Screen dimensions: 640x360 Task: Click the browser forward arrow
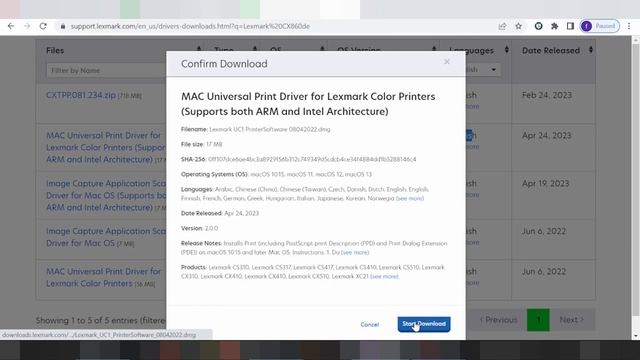point(27,26)
